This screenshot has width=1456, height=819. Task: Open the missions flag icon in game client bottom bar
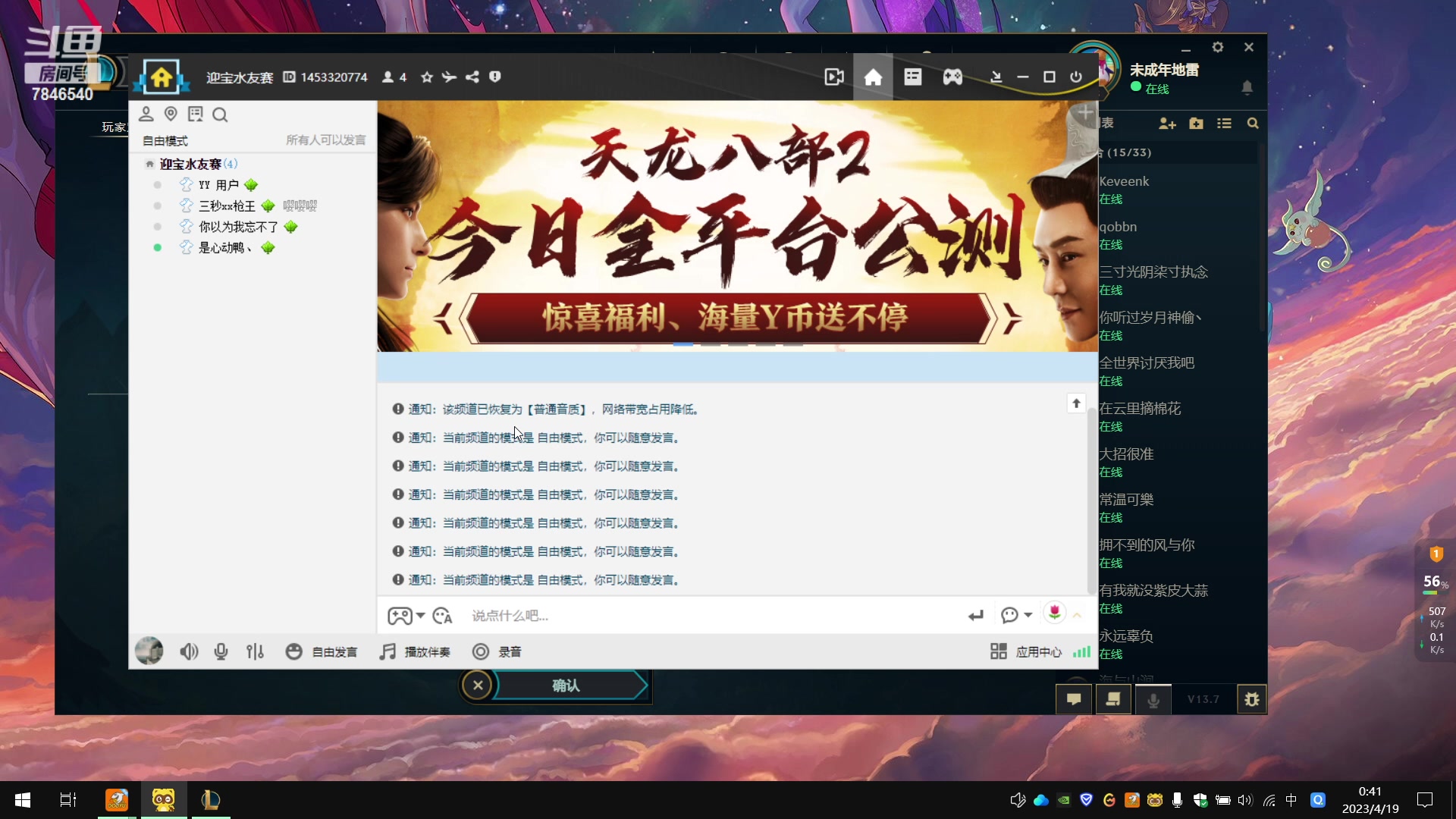click(x=1113, y=699)
